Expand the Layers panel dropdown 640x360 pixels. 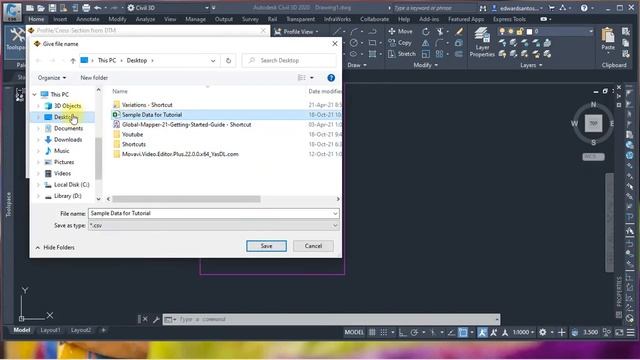coord(531,65)
